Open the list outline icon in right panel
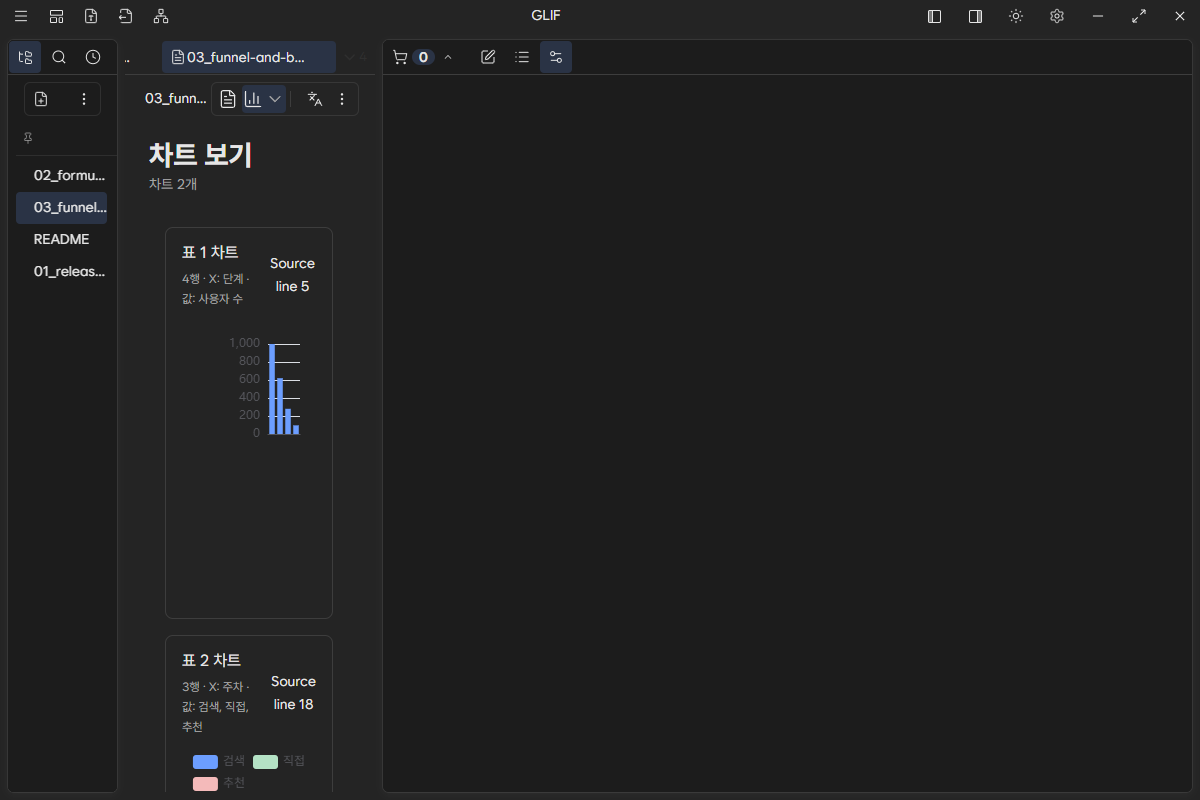This screenshot has height=800, width=1200. click(x=522, y=57)
